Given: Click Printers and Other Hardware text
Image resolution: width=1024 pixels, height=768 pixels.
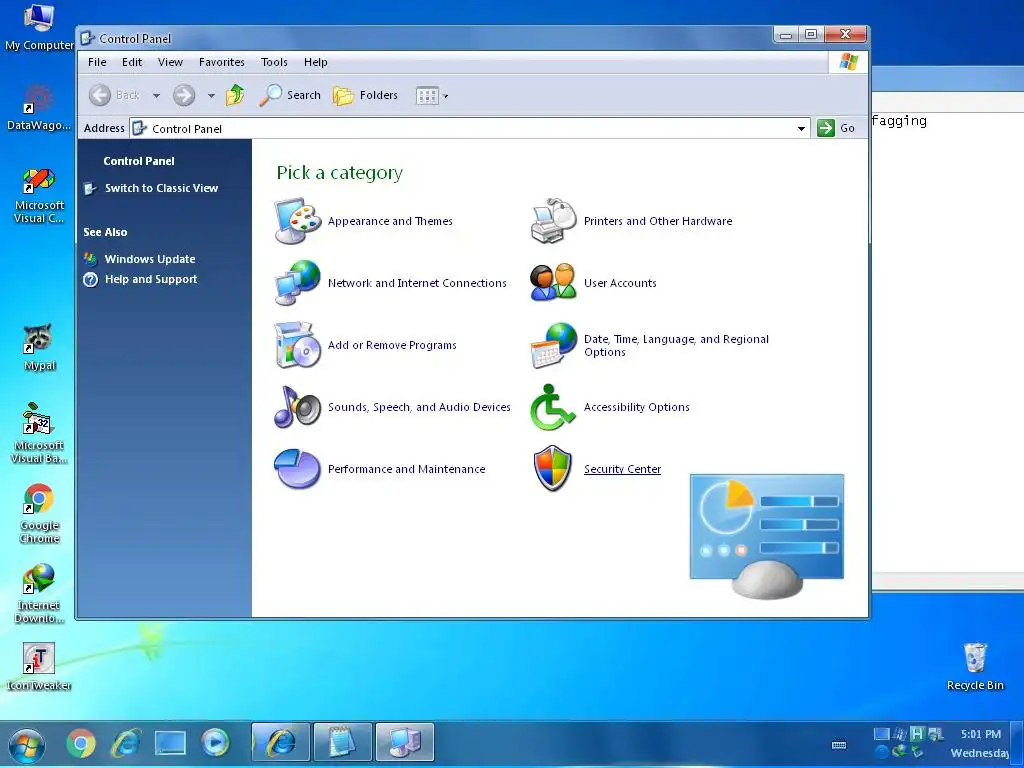Looking at the screenshot, I should (x=658, y=221).
